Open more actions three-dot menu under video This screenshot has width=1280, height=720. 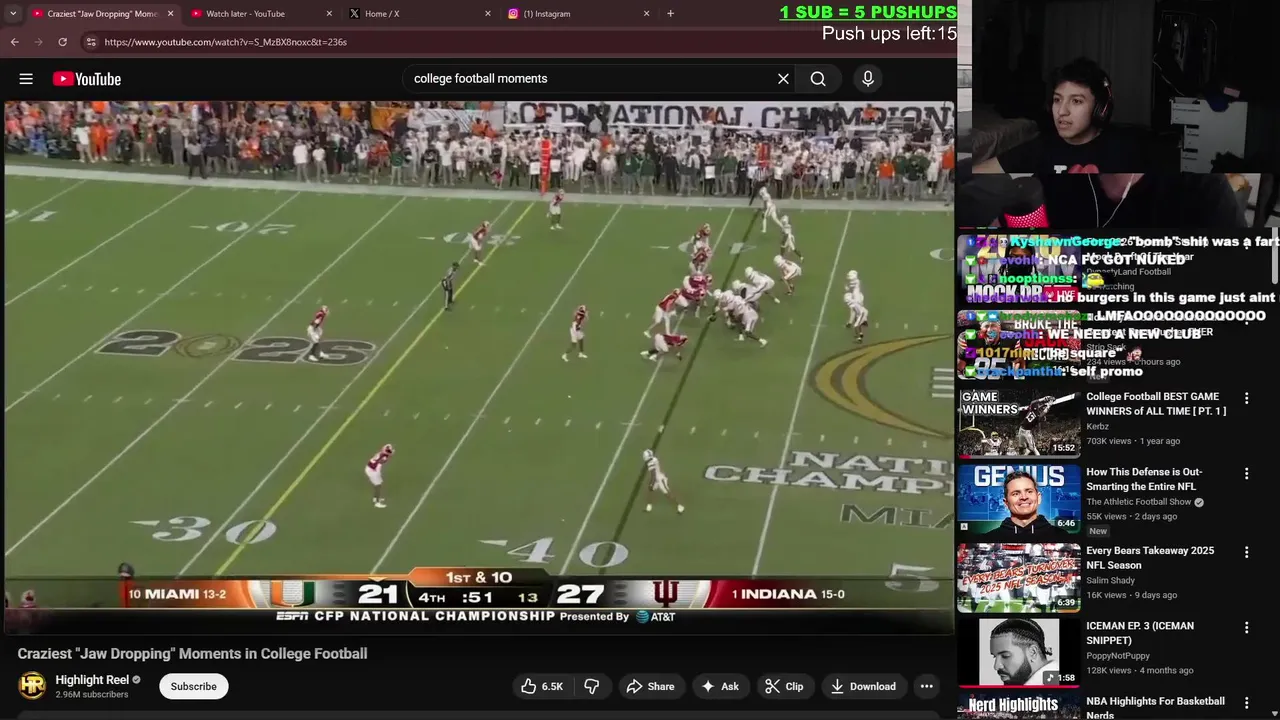(927, 686)
